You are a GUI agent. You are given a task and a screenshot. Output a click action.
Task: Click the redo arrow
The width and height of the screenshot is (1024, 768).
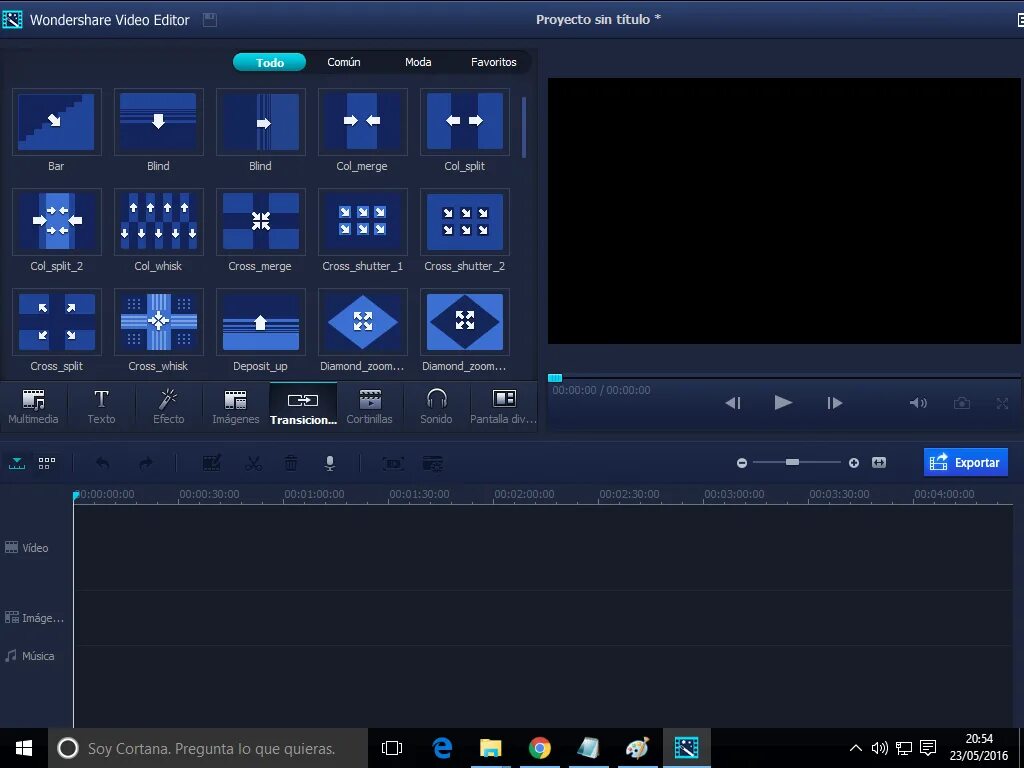point(146,463)
